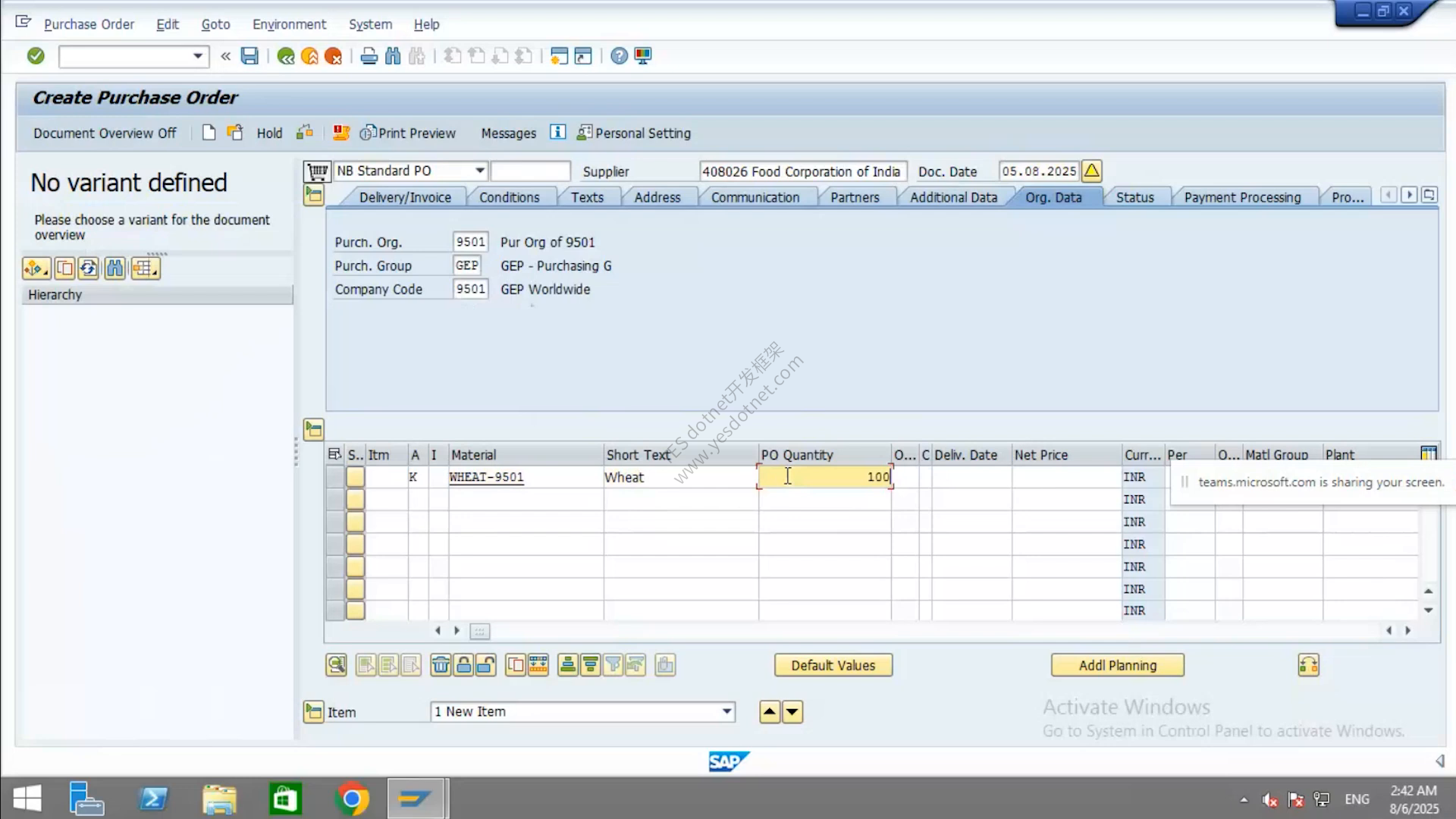Open the Environment menu

pyautogui.click(x=289, y=24)
